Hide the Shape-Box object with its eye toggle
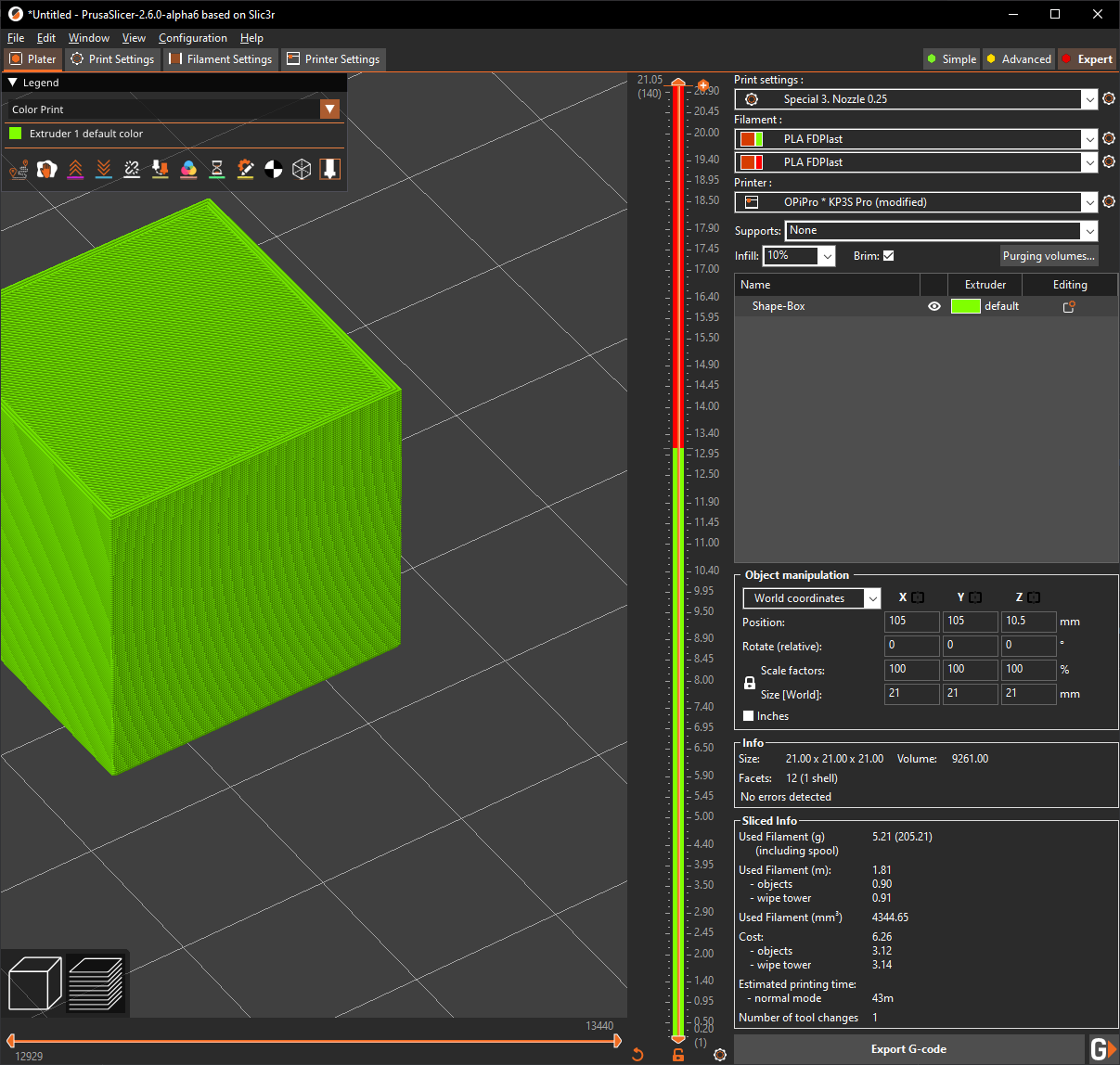This screenshot has width=1120, height=1065. pyautogui.click(x=934, y=305)
